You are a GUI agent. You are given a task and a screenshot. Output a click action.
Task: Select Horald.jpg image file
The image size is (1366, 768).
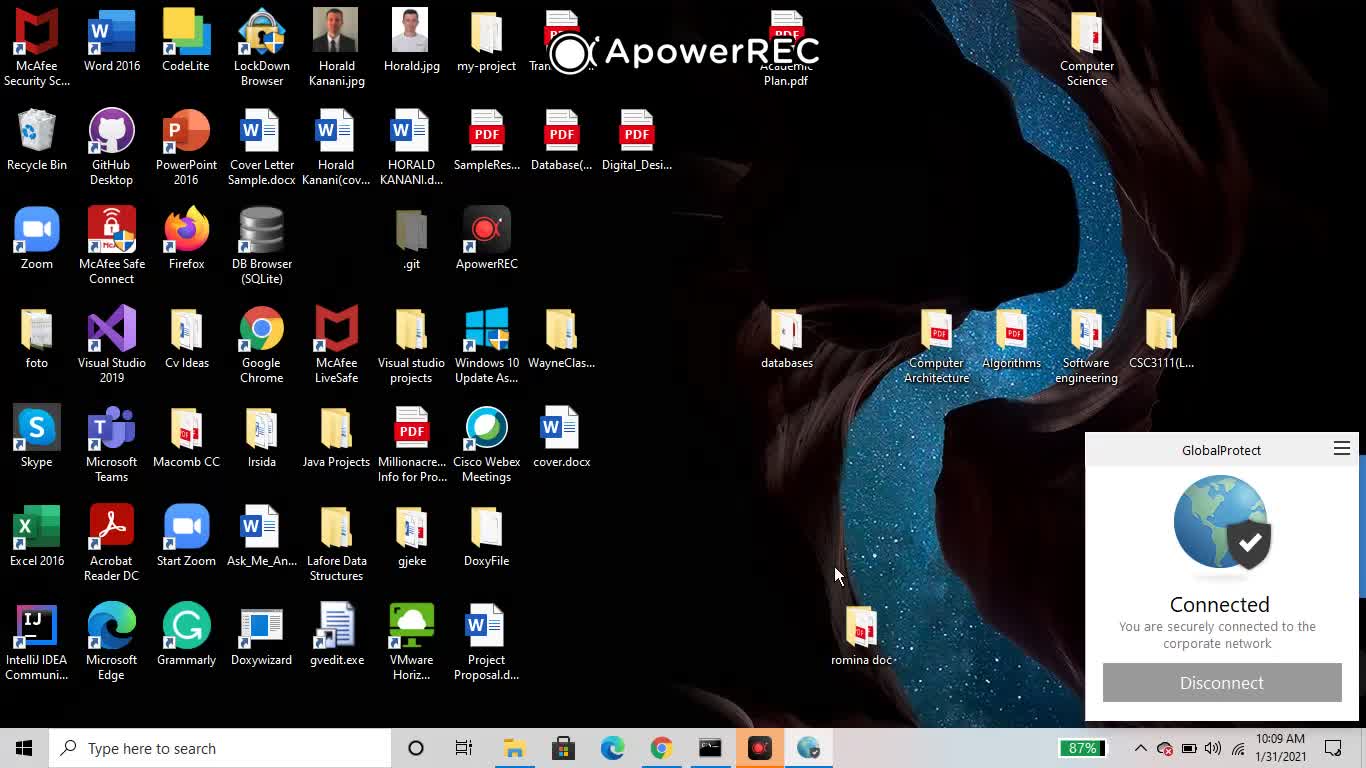[411, 40]
